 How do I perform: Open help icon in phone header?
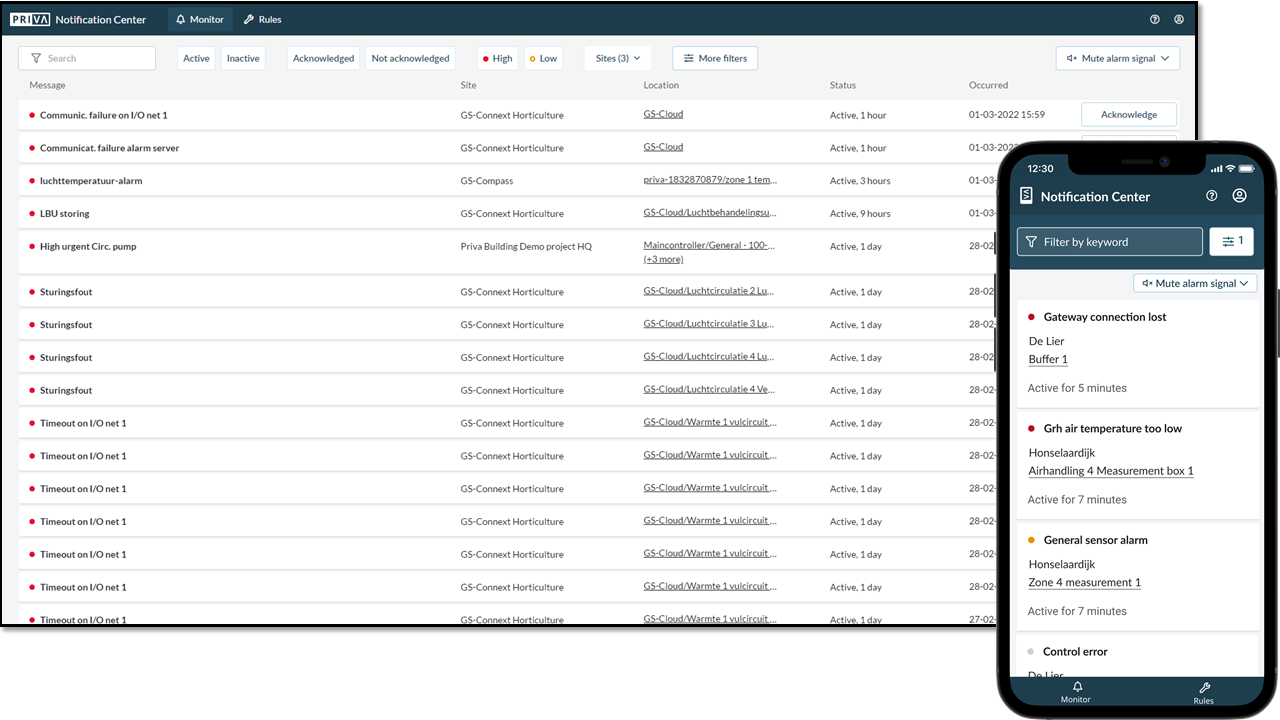point(1212,196)
